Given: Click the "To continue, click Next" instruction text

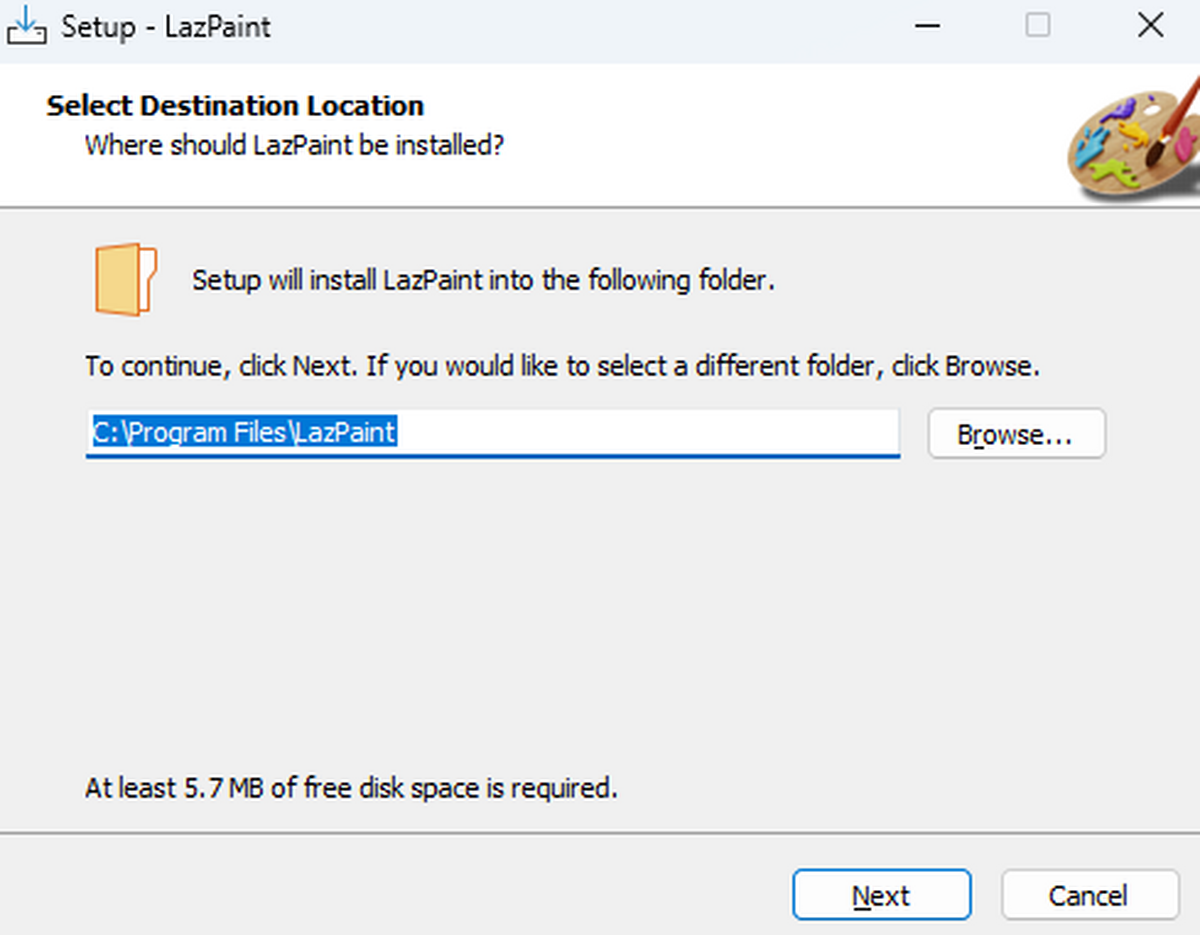Looking at the screenshot, I should (562, 366).
